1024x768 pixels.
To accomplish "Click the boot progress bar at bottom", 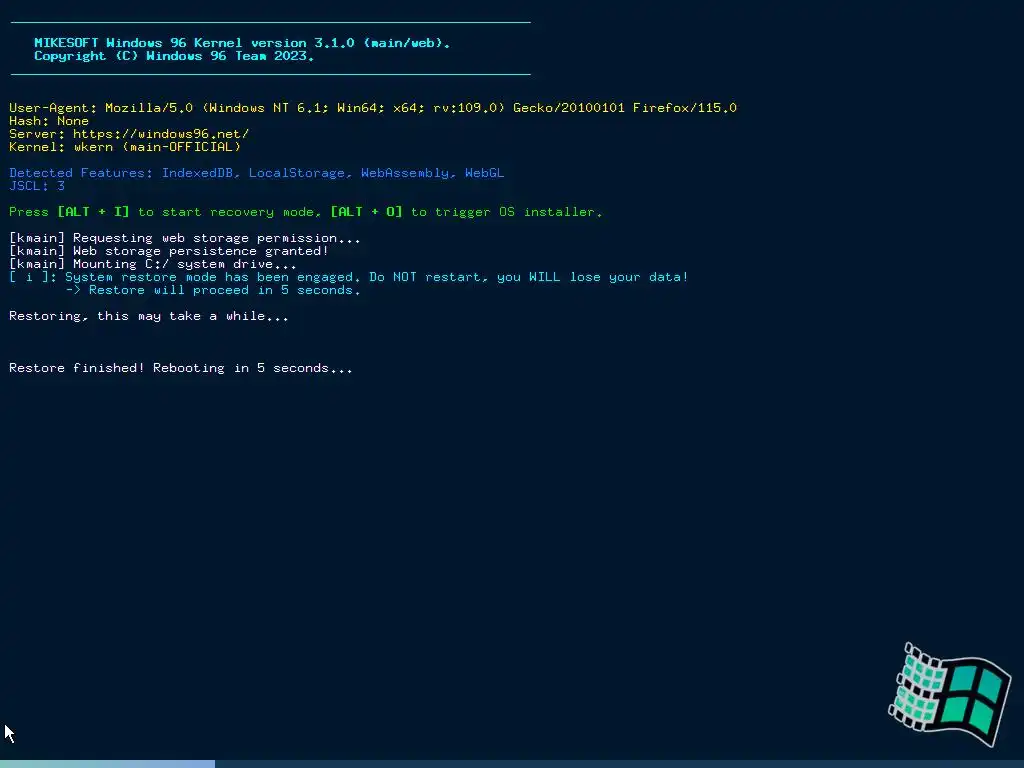I will point(512,764).
